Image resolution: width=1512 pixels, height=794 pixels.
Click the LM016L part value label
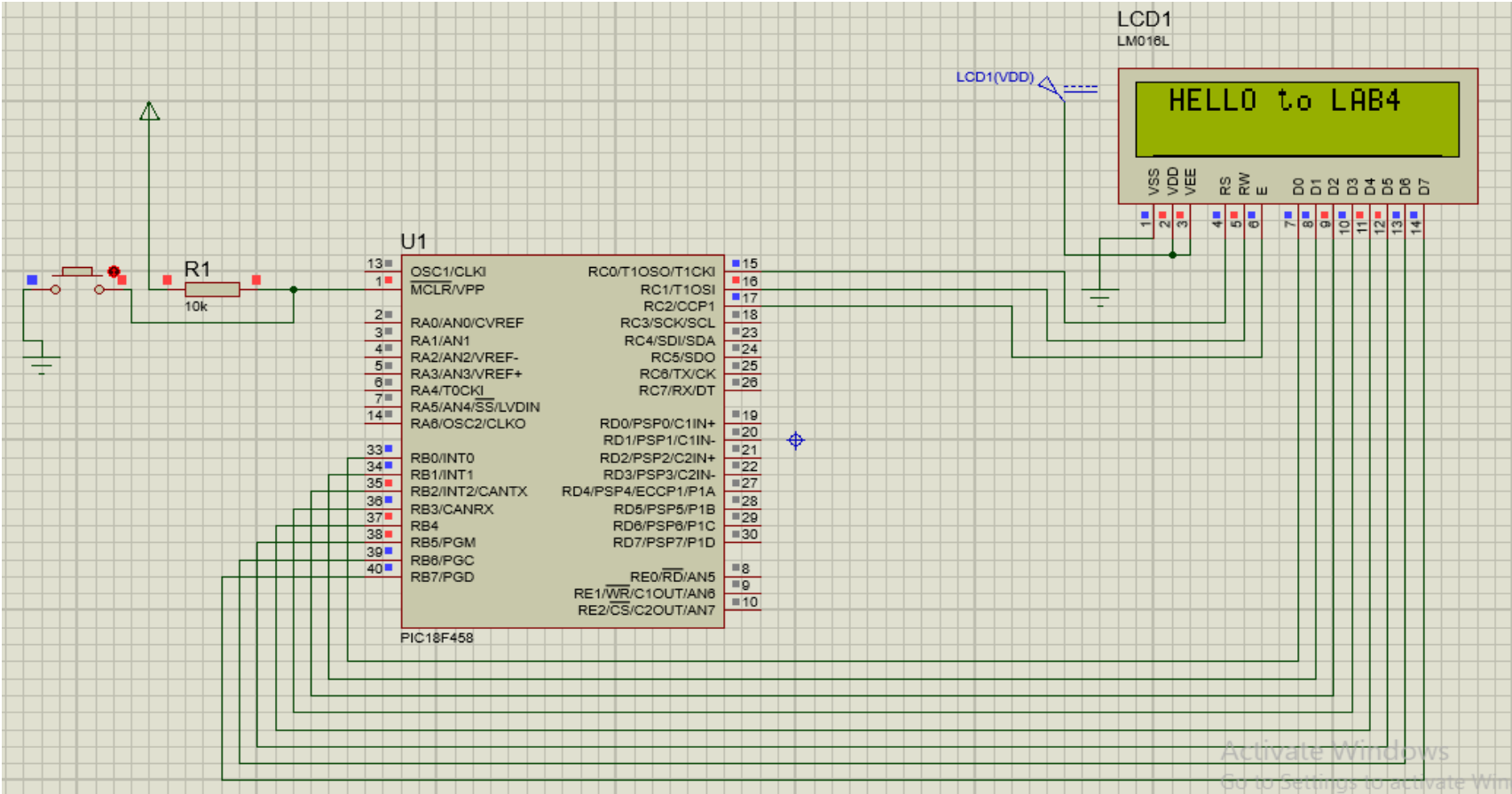coord(1143,41)
